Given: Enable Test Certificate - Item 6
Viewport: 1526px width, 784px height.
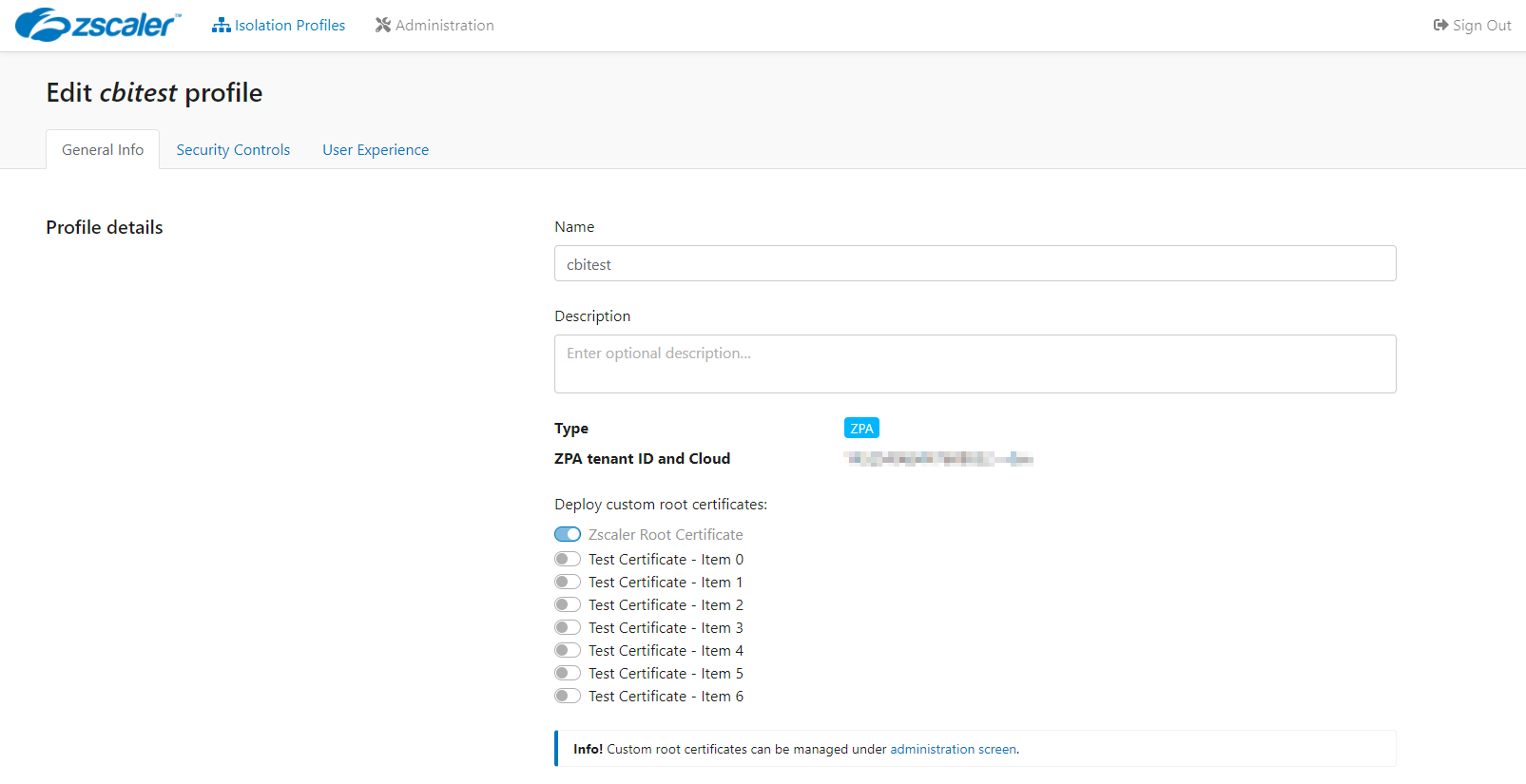Looking at the screenshot, I should (568, 697).
